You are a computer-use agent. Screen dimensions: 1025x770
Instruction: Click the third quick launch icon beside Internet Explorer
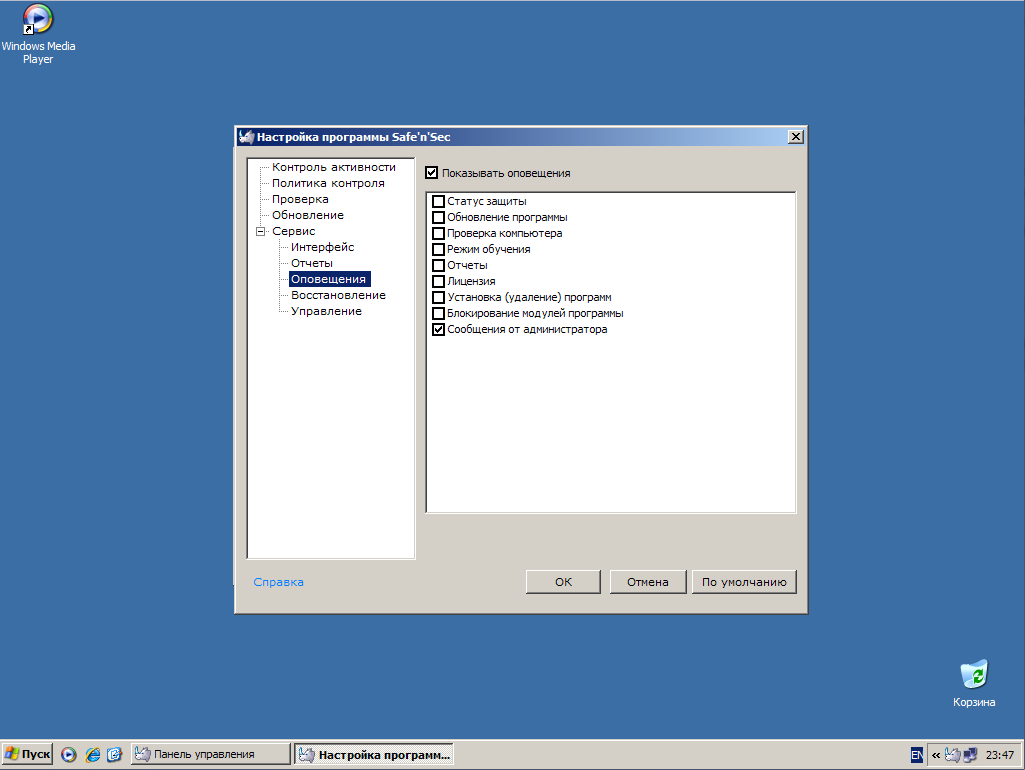click(x=114, y=754)
